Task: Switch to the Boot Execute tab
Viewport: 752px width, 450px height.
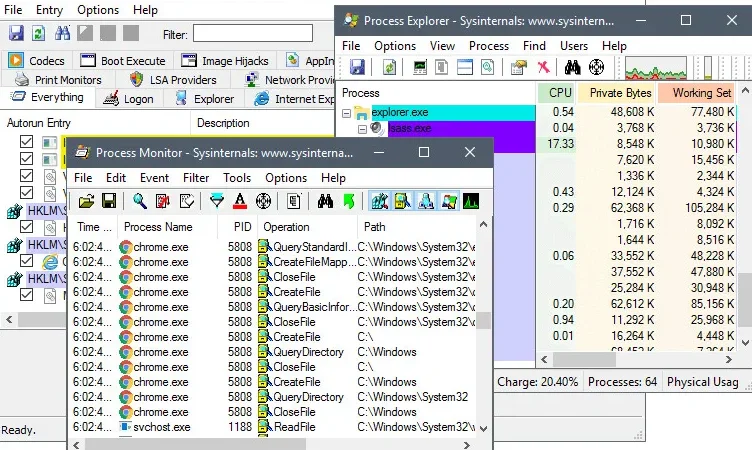Action: [x=123, y=61]
